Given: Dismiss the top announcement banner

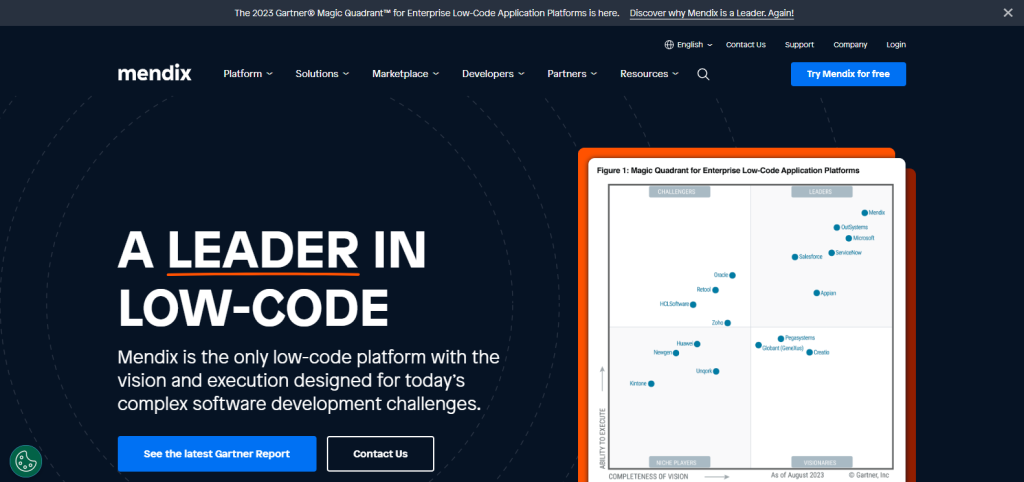Looking at the screenshot, I should [1008, 12].
